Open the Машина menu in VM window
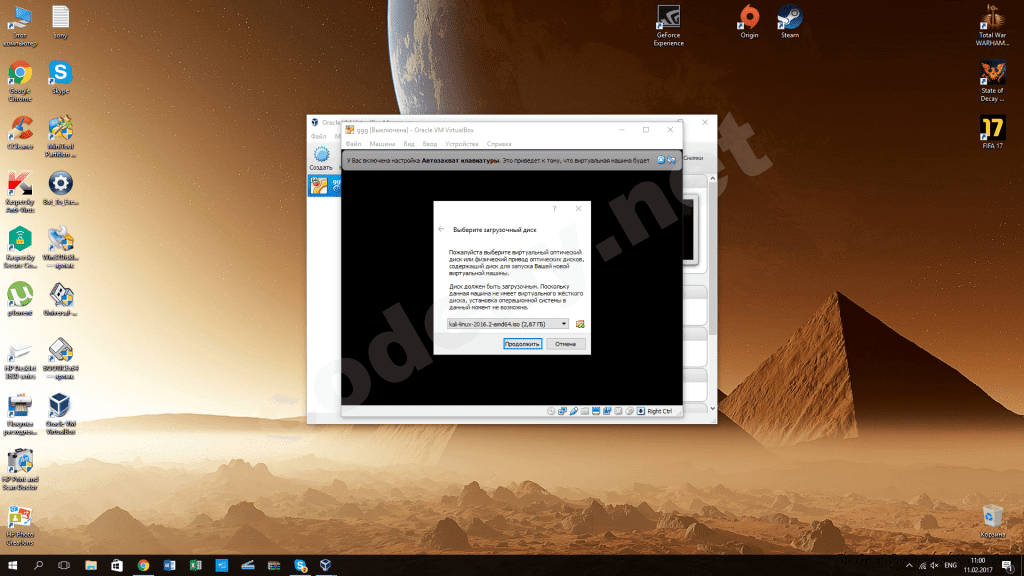The height and width of the screenshot is (576, 1024). [382, 144]
